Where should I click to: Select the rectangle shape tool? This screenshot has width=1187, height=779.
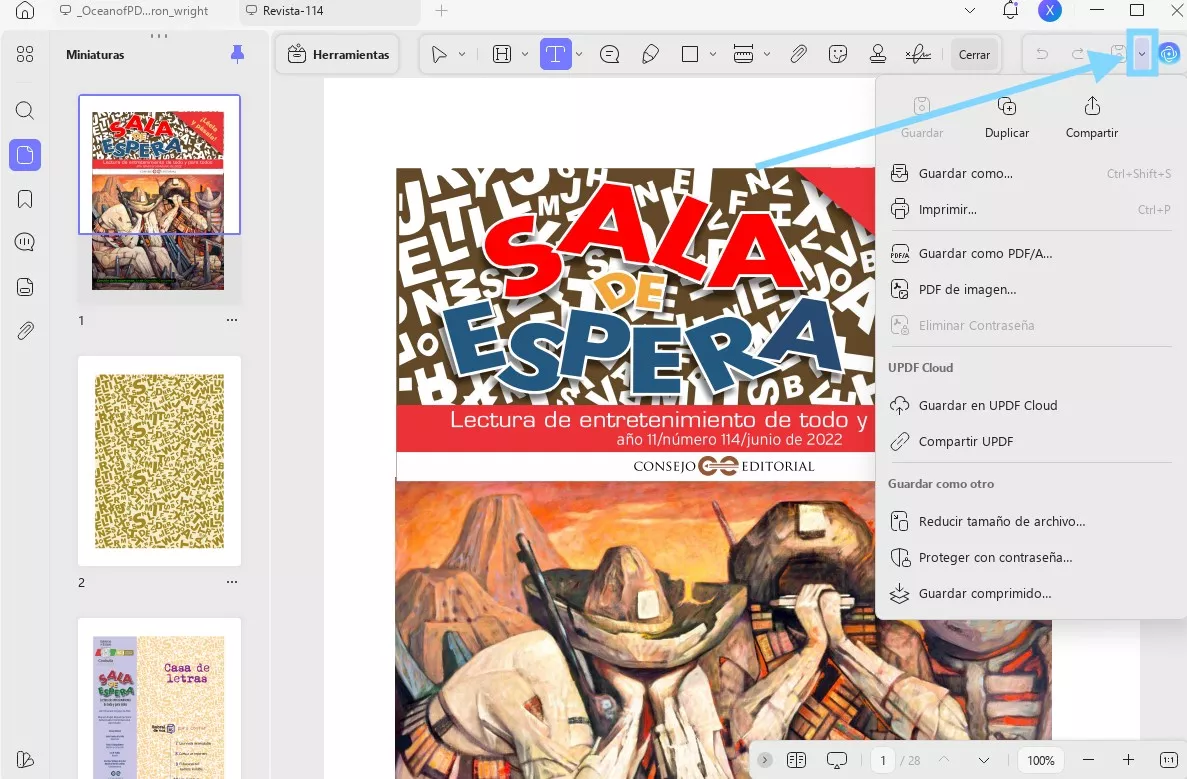(690, 55)
